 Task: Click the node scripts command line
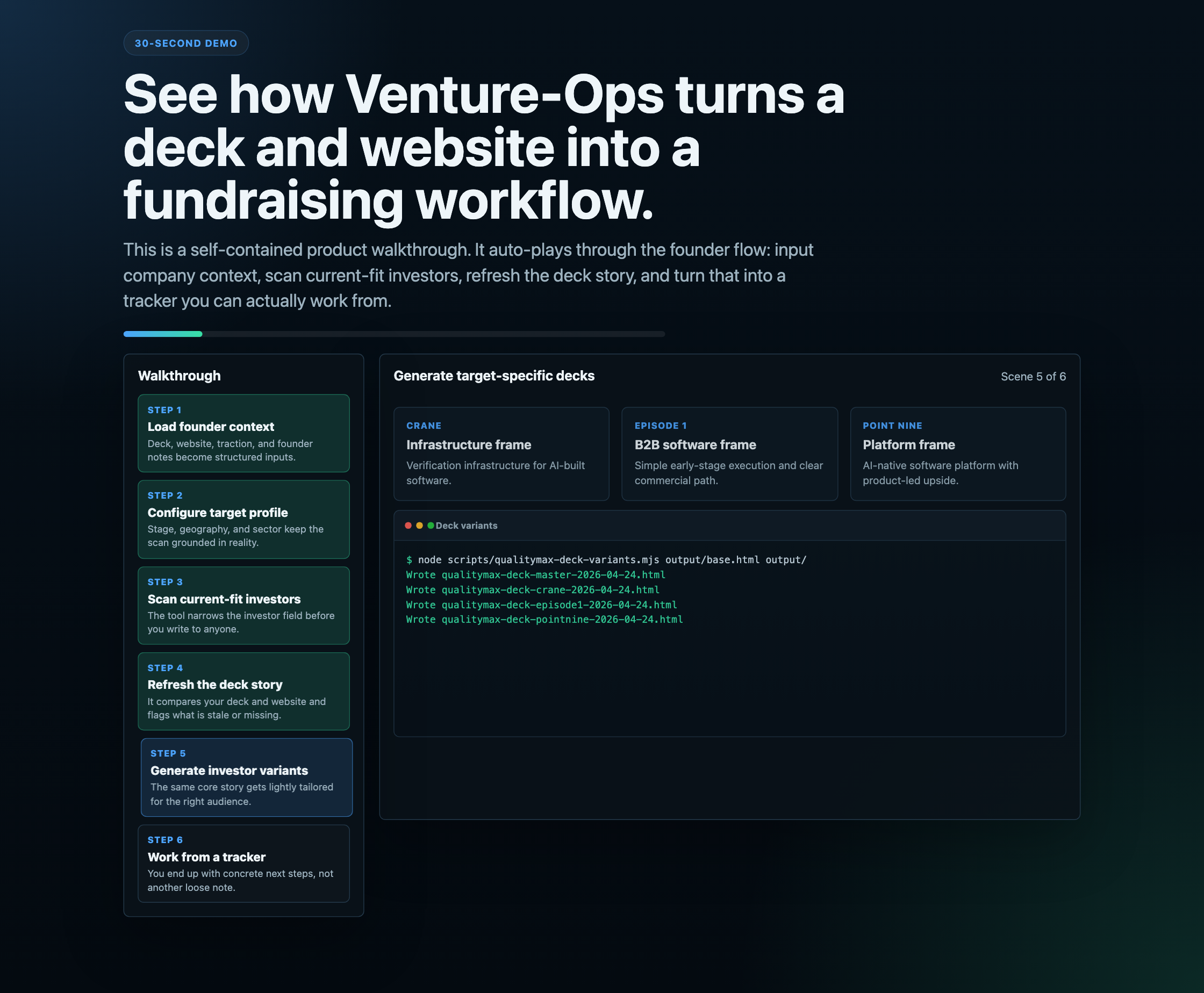tap(606, 559)
